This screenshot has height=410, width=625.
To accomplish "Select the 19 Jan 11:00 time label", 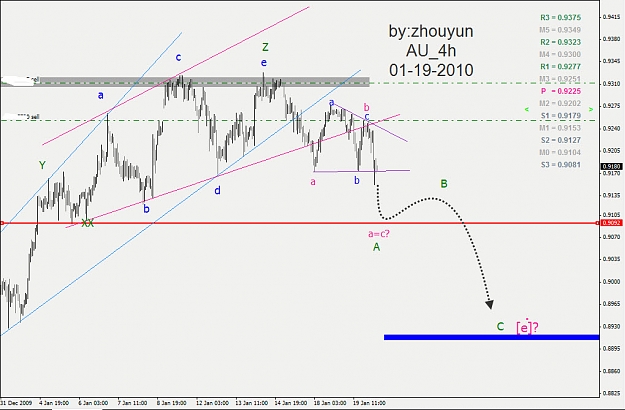I will click(x=369, y=403).
